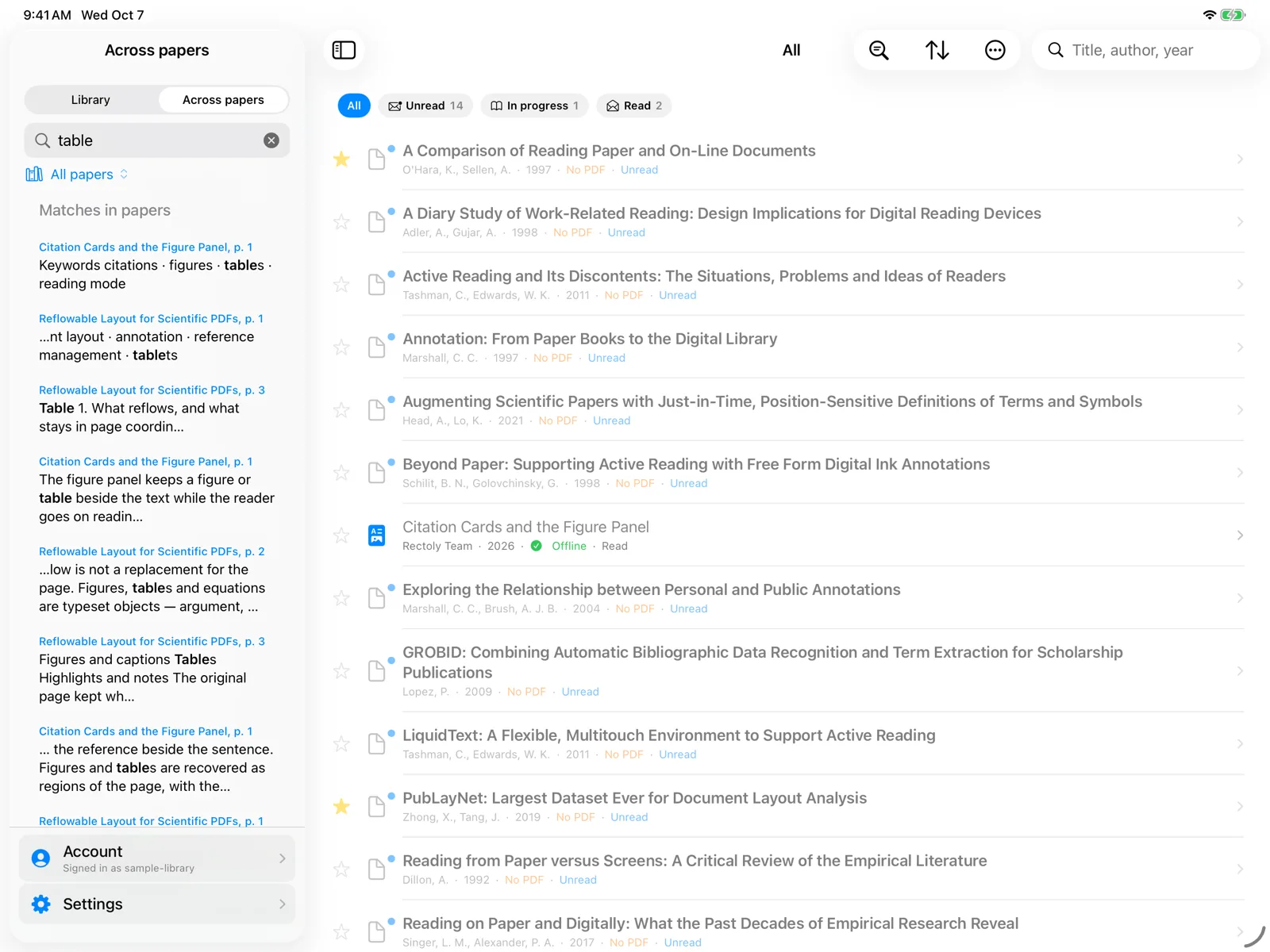
Task: Unstar A Comparison of Reading Paper
Action: coord(341,159)
